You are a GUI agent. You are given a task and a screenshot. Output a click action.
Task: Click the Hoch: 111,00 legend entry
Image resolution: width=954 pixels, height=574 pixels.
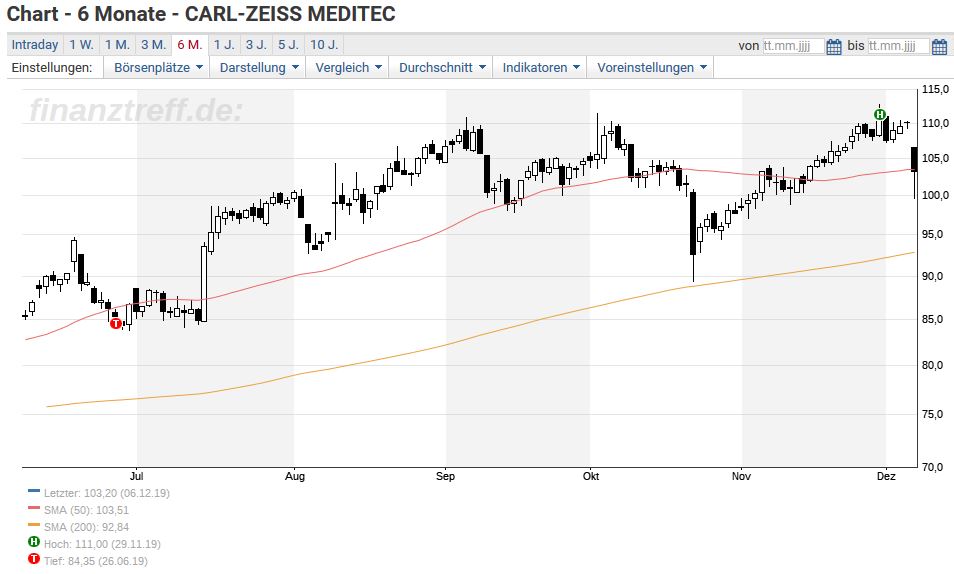pos(102,544)
